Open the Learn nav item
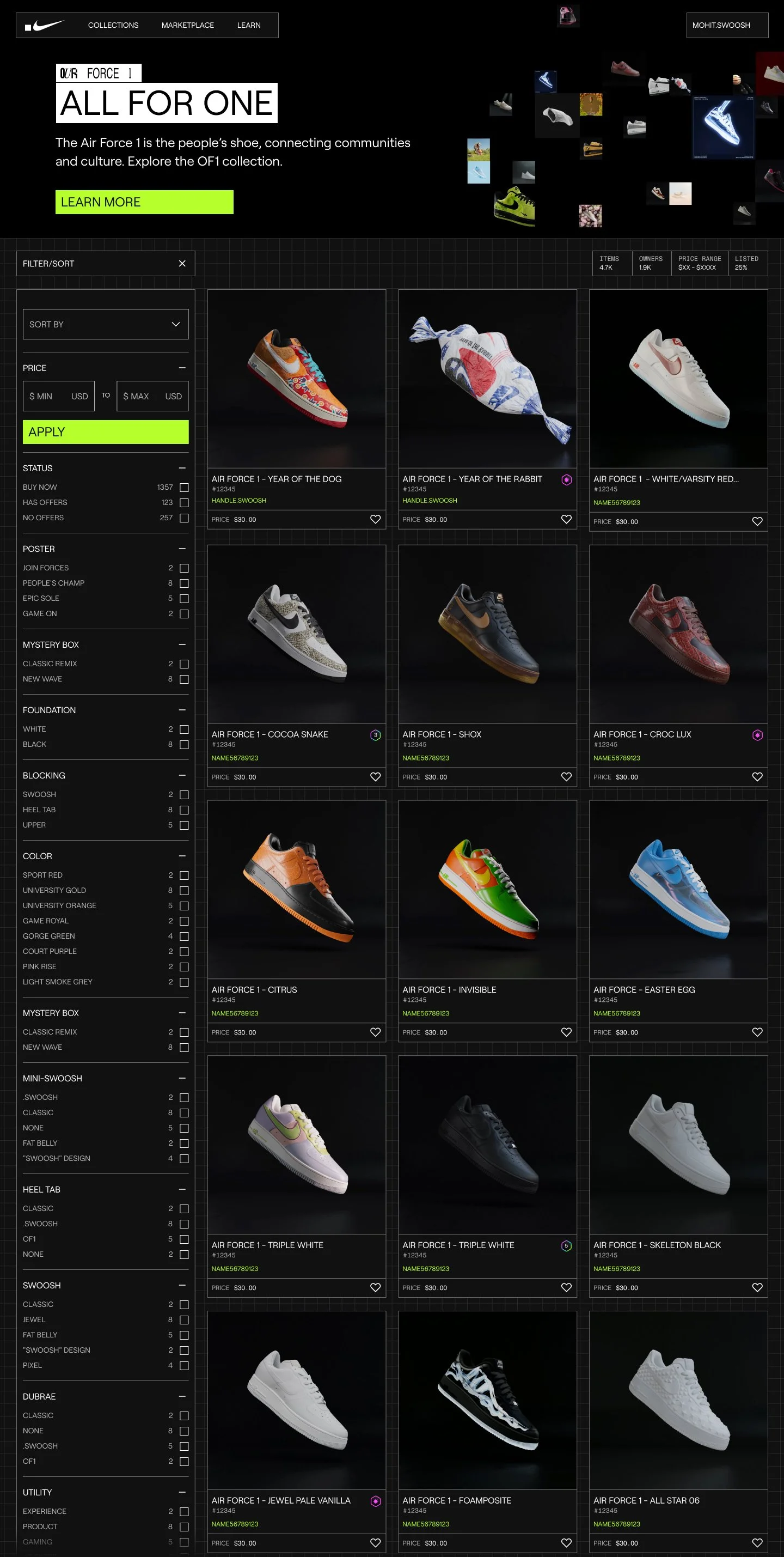Screen dimensions: 784x1557 click(x=249, y=26)
